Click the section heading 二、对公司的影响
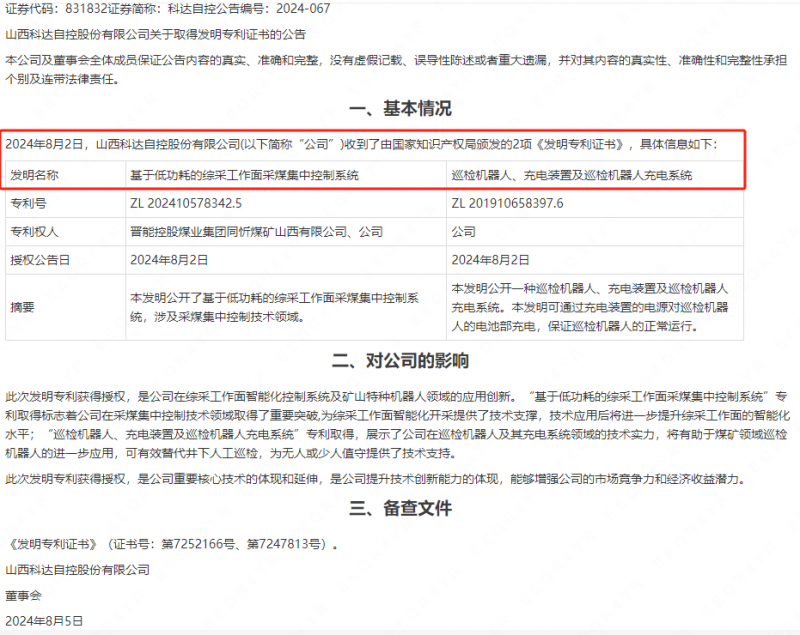This screenshot has width=800, height=635. [400, 362]
